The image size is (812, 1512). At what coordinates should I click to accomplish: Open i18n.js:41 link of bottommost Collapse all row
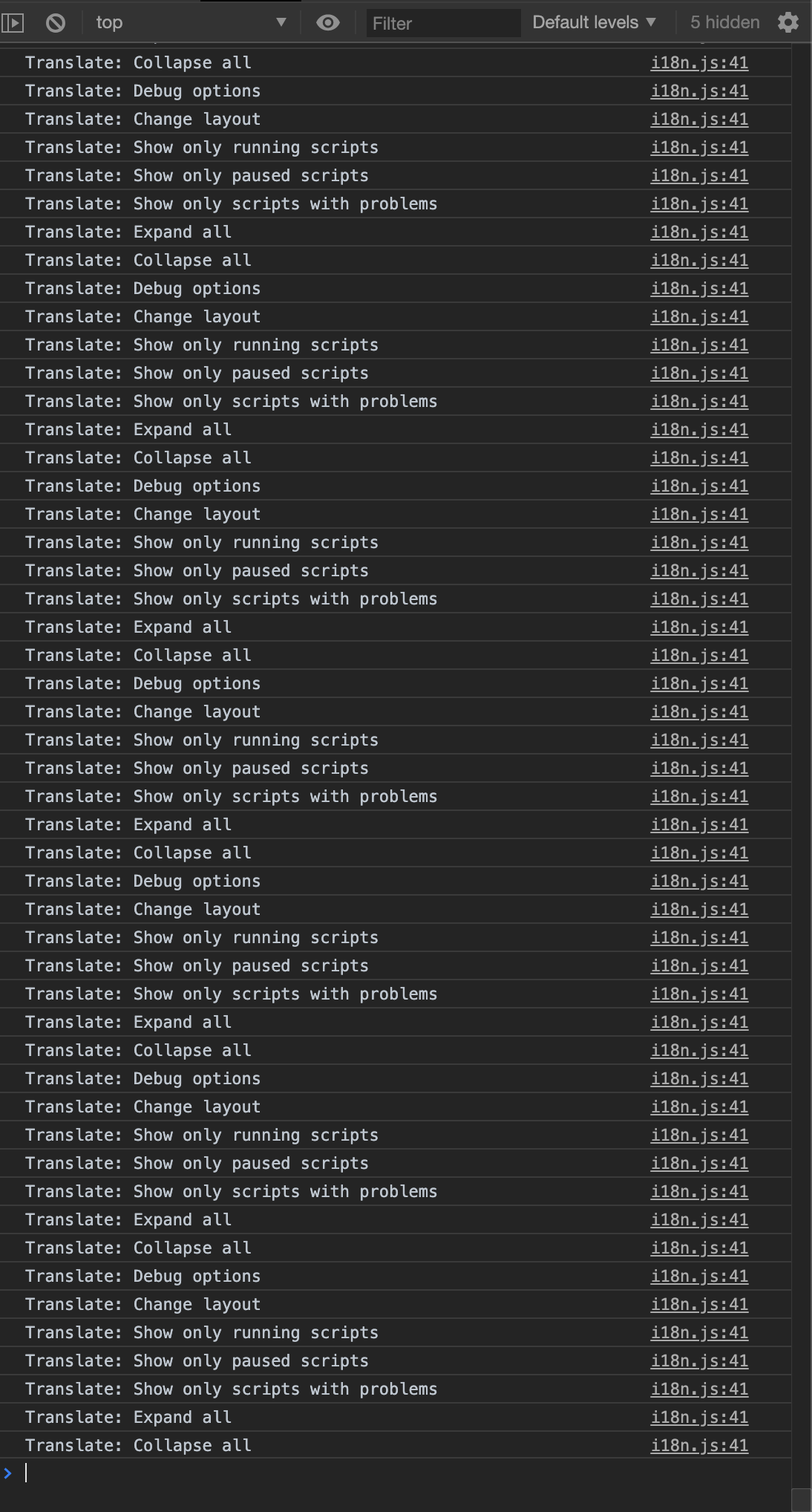coord(699,1446)
